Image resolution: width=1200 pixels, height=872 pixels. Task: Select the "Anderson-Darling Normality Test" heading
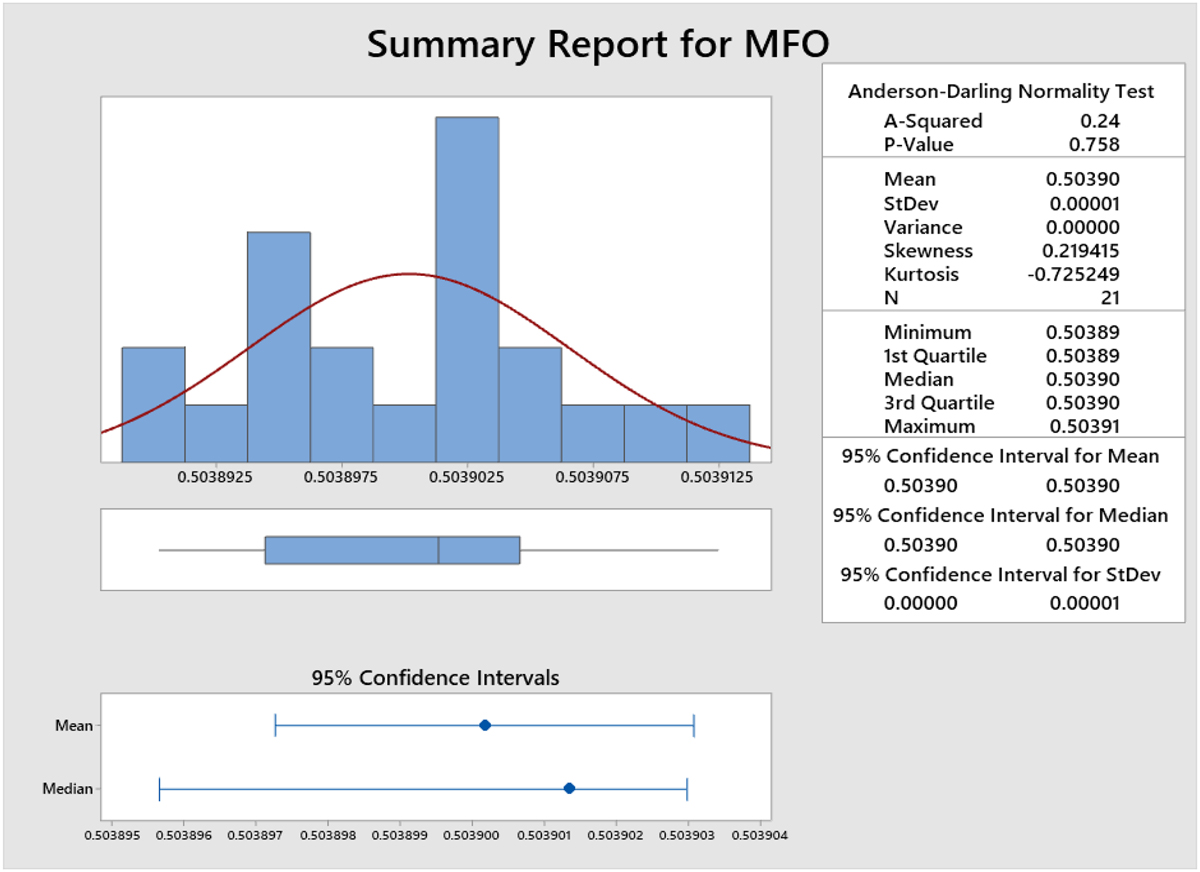pos(1001,92)
